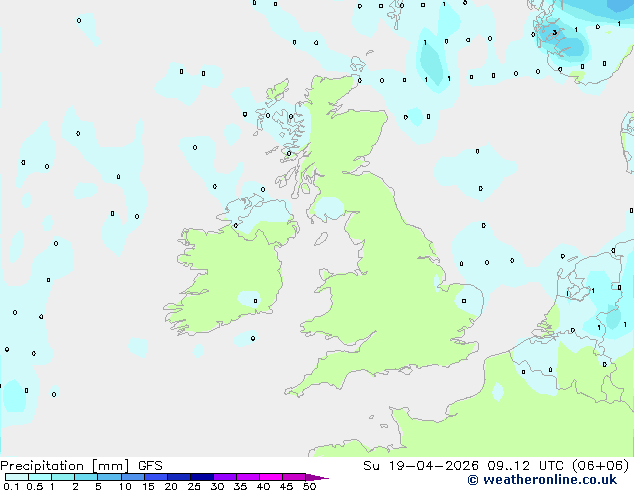Click the 35–40 mm violet legend swatch
Viewport: 634px width, 490px height.
coord(248,477)
